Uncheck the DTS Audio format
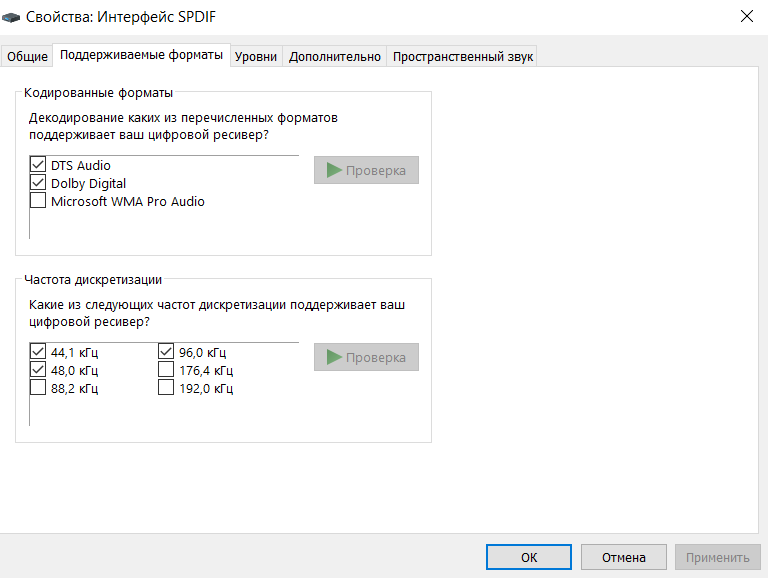 click(x=38, y=165)
